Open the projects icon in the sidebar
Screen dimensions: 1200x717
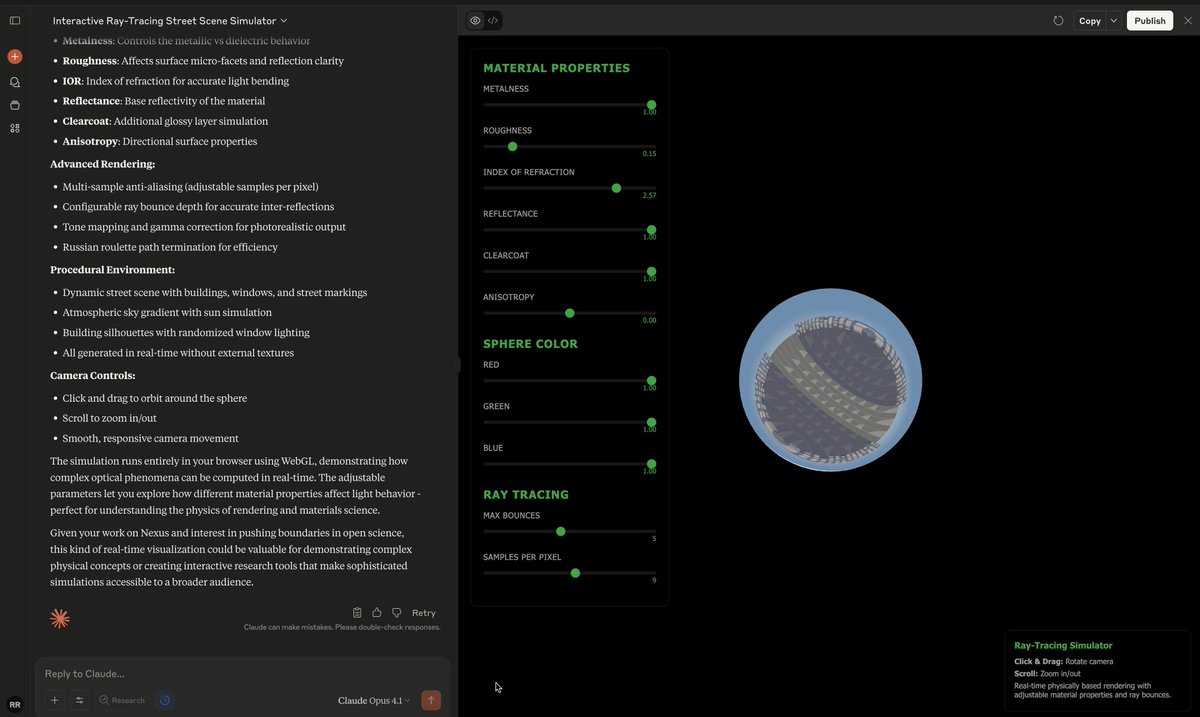(15, 105)
